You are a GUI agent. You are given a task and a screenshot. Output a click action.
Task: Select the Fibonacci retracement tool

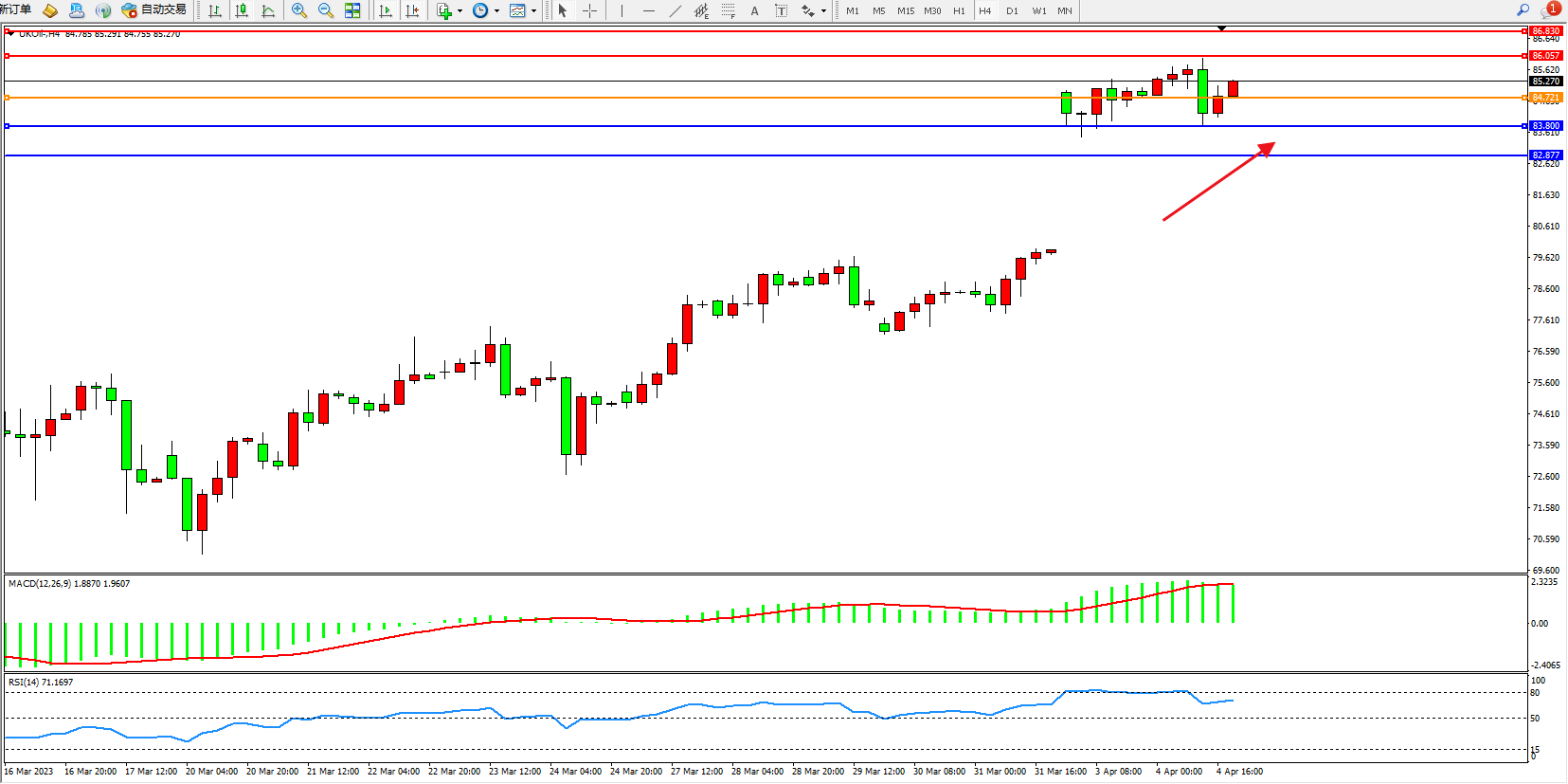click(x=728, y=10)
